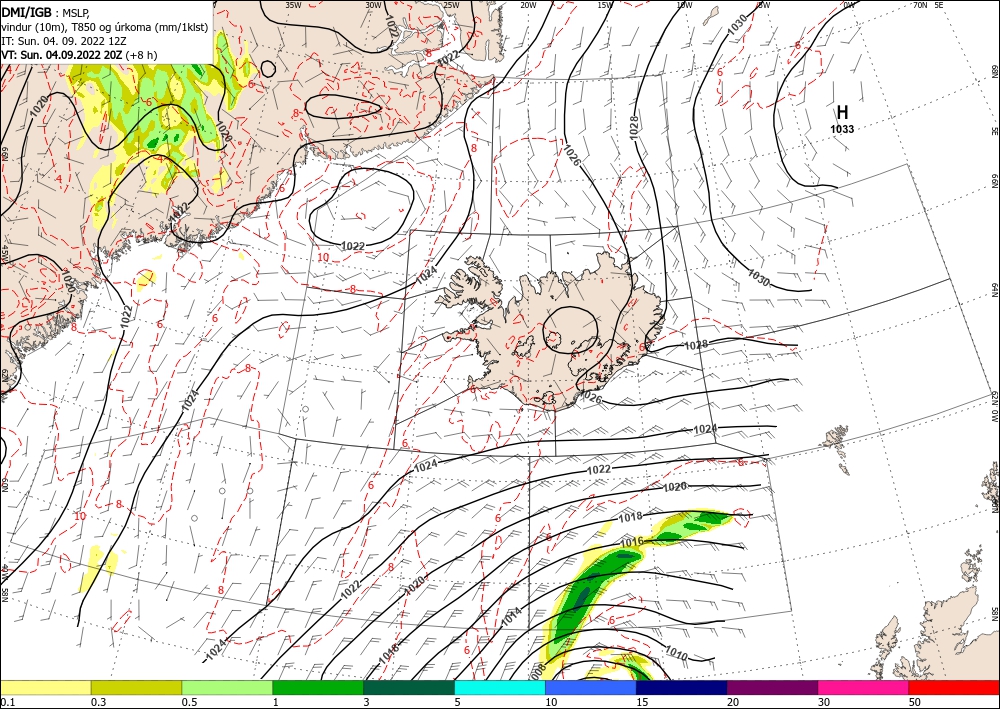
Task: Click the '0.5' legend scale value
Action: tap(189, 702)
